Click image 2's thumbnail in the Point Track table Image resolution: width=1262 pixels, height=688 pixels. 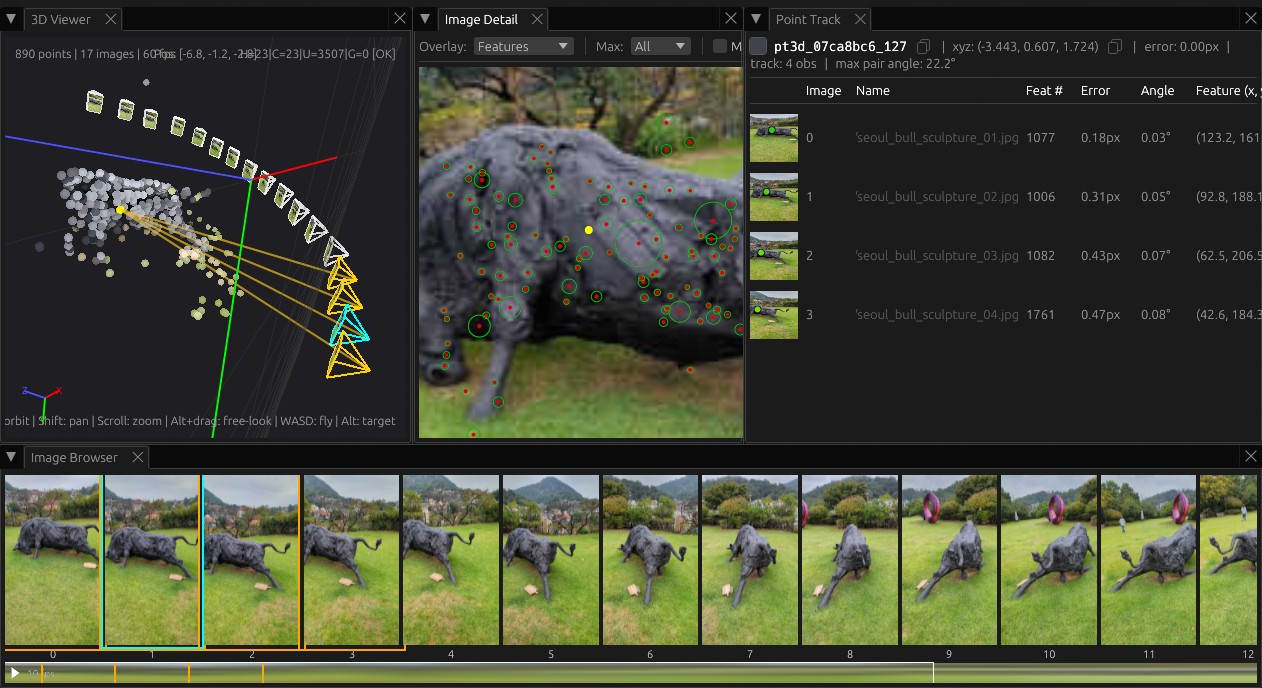click(x=773, y=255)
